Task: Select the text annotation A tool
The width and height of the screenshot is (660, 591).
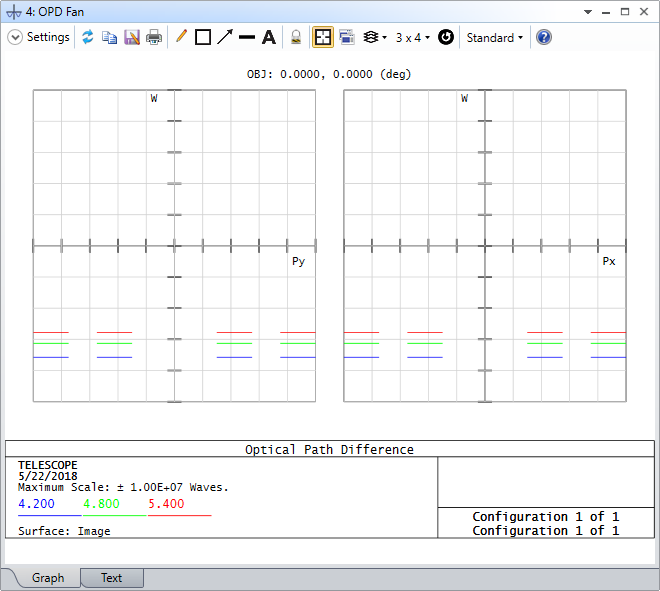Action: [269, 37]
